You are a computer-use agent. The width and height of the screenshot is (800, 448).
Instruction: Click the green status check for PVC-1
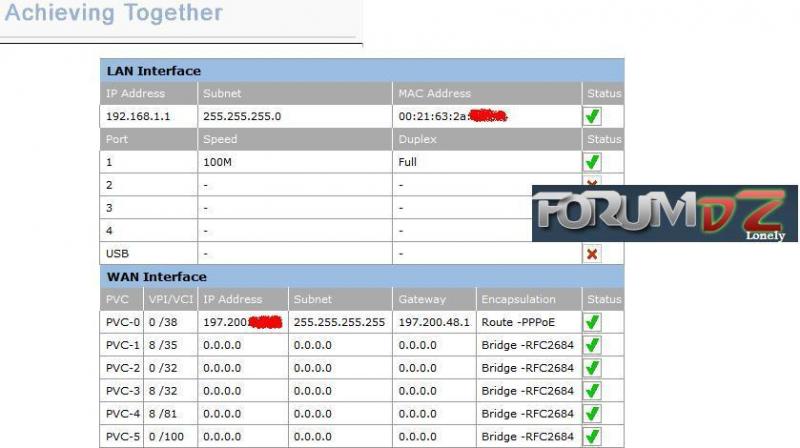pos(592,345)
